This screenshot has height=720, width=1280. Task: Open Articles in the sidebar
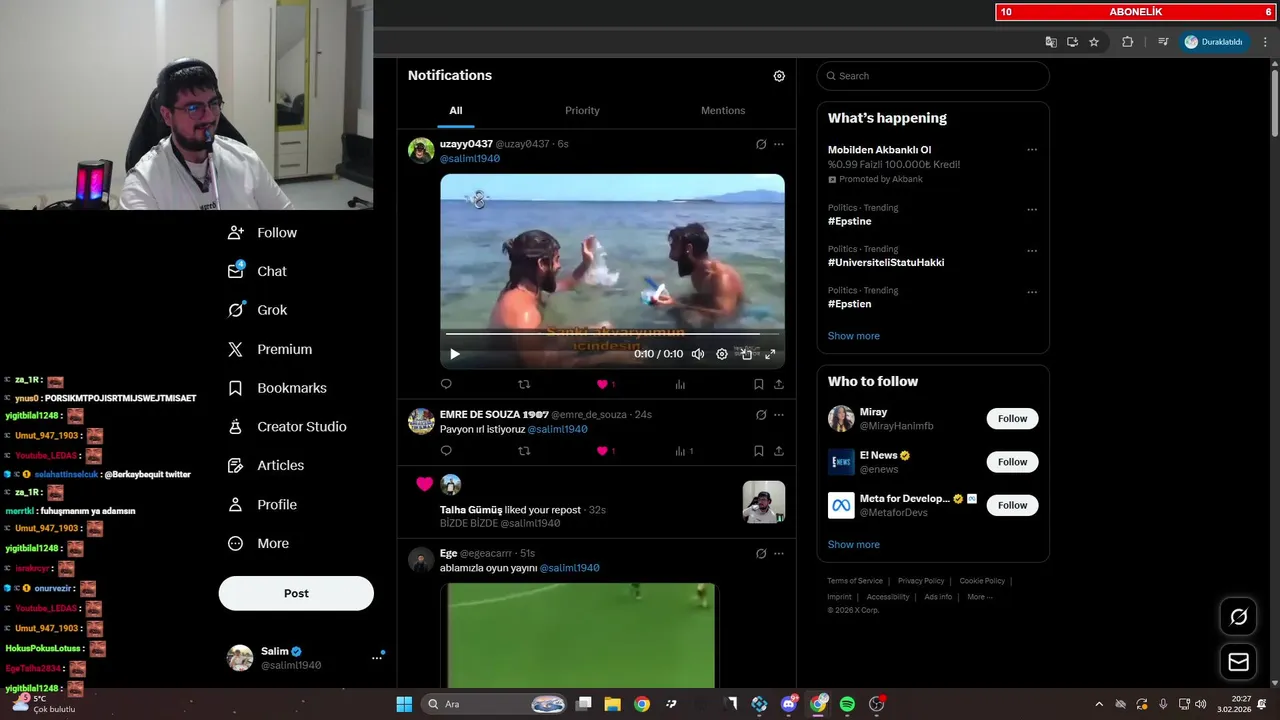coord(266,465)
